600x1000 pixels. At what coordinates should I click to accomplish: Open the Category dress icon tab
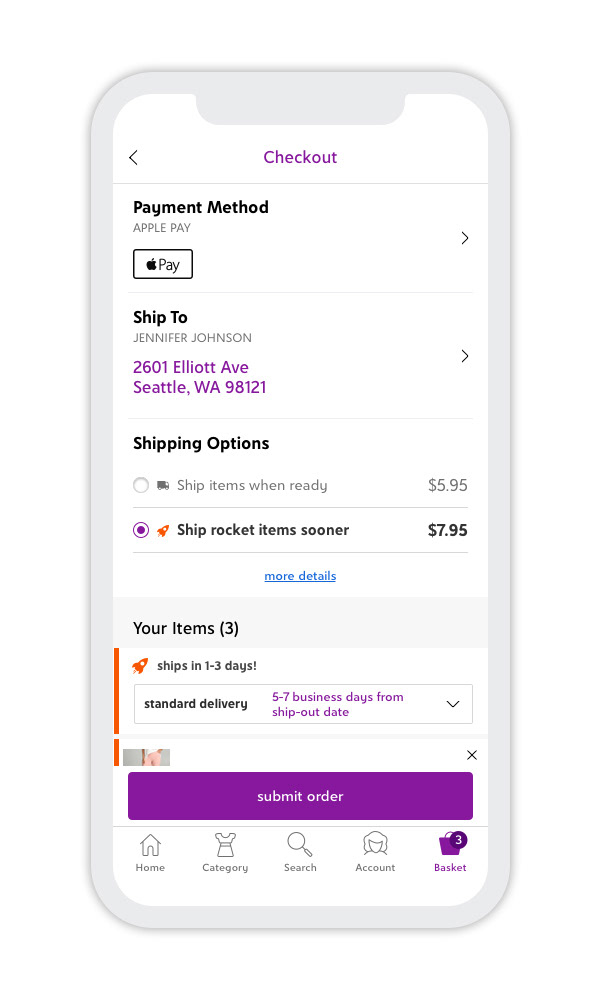(x=225, y=852)
